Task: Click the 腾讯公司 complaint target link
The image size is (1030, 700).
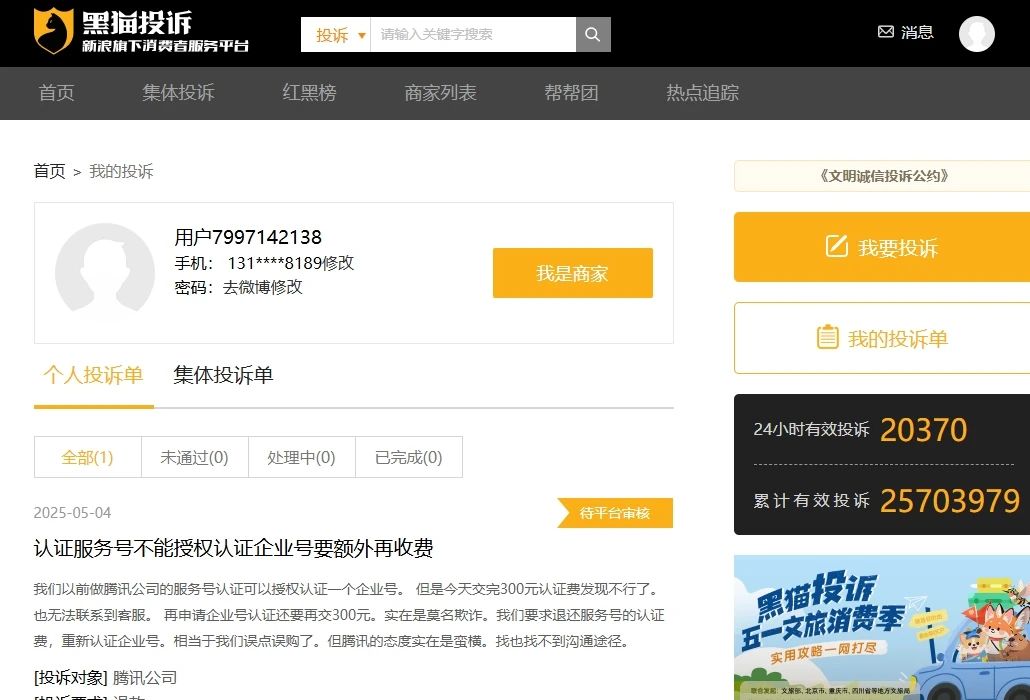Action: (145, 678)
